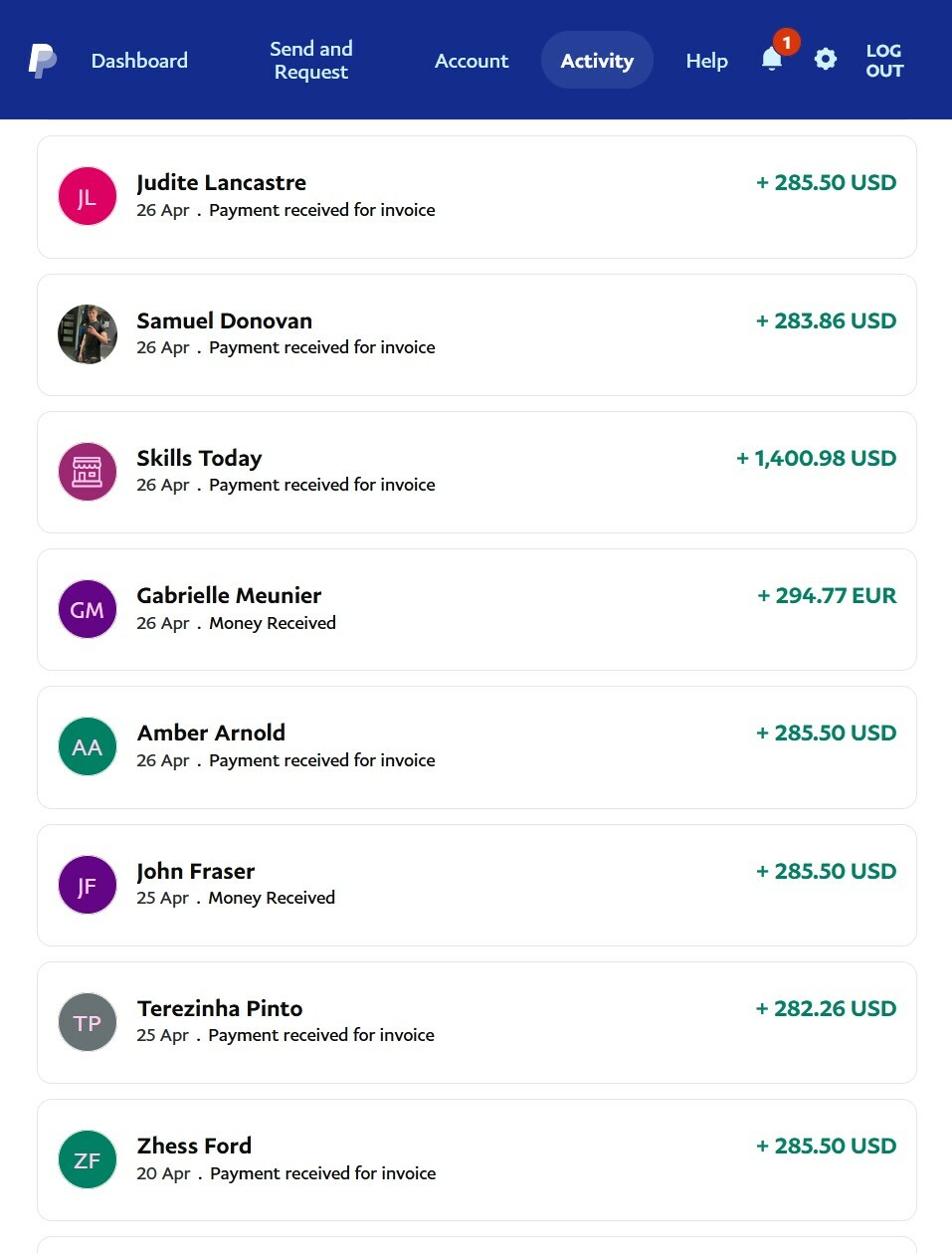Click Judite Lancastre's JL avatar
The height and width of the screenshot is (1253, 952).
88,196
